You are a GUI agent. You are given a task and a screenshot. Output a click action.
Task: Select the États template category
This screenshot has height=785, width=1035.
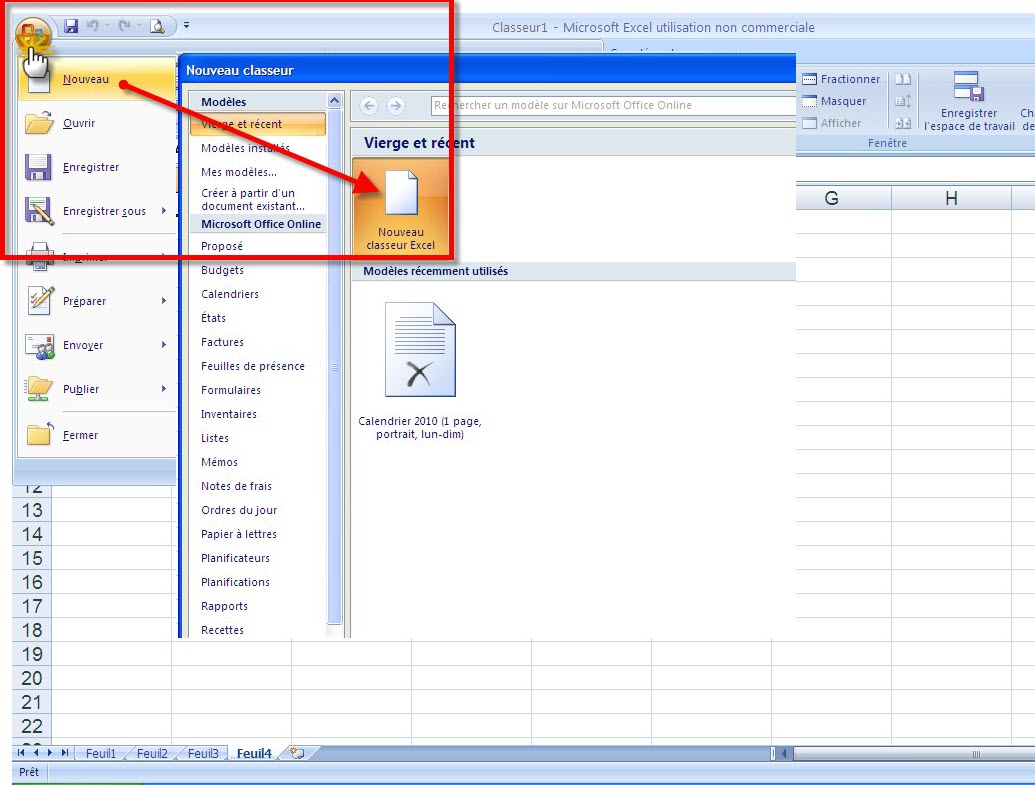(213, 318)
